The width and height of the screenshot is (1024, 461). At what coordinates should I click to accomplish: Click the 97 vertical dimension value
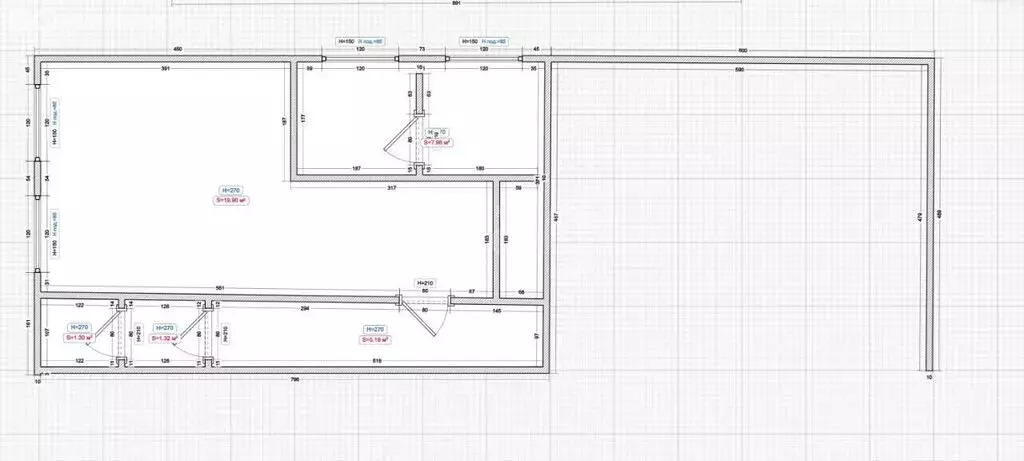click(537, 336)
